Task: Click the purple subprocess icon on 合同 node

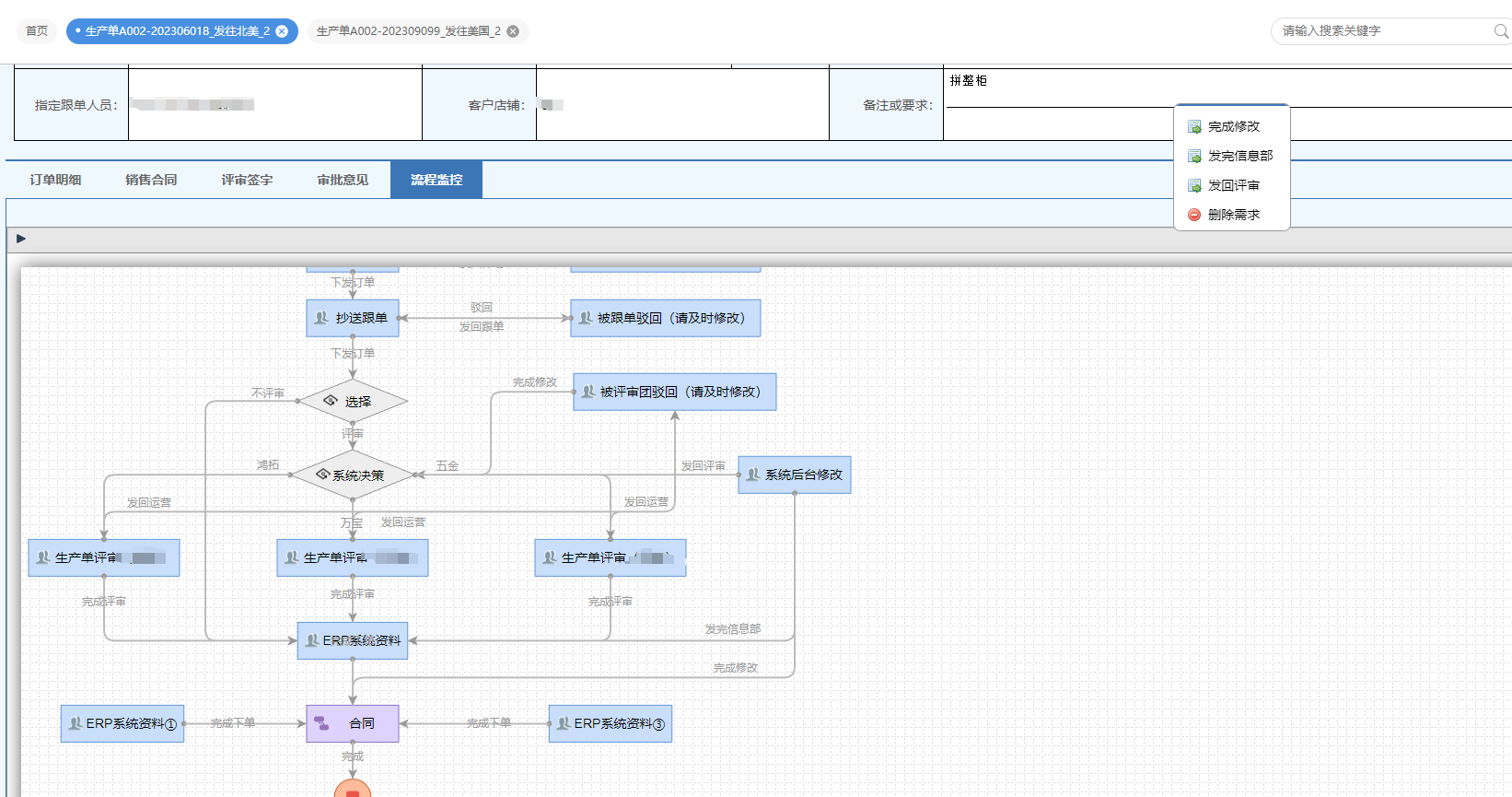Action: [x=321, y=723]
